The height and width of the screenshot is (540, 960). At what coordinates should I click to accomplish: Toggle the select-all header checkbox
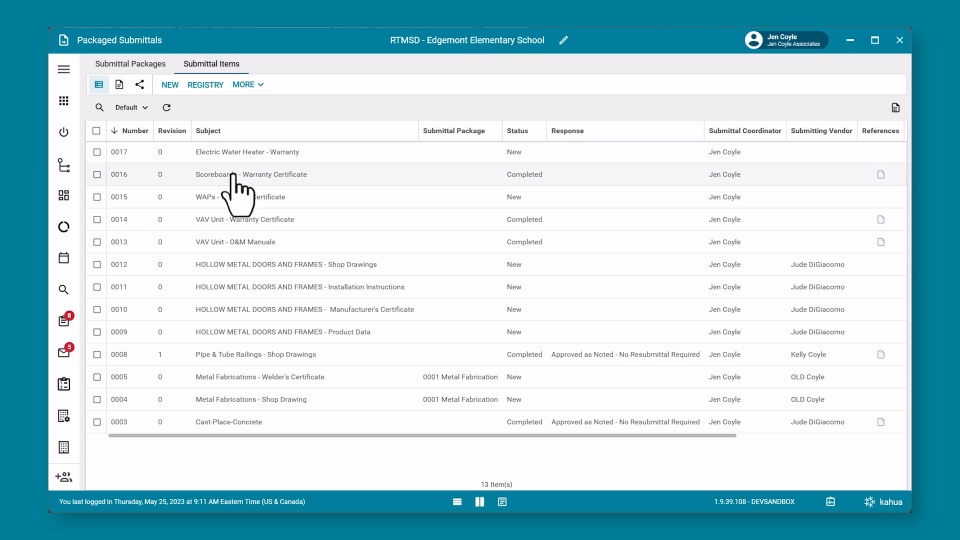coord(96,130)
